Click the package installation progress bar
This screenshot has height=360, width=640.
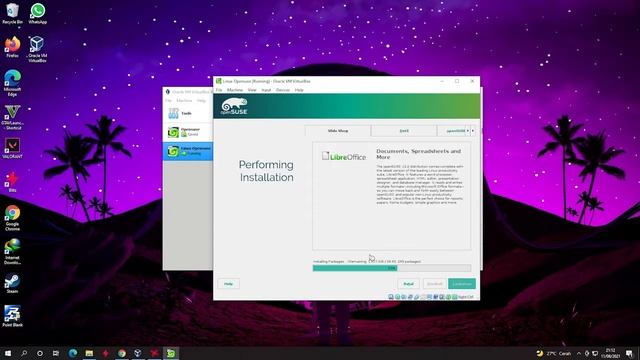pyautogui.click(x=391, y=268)
